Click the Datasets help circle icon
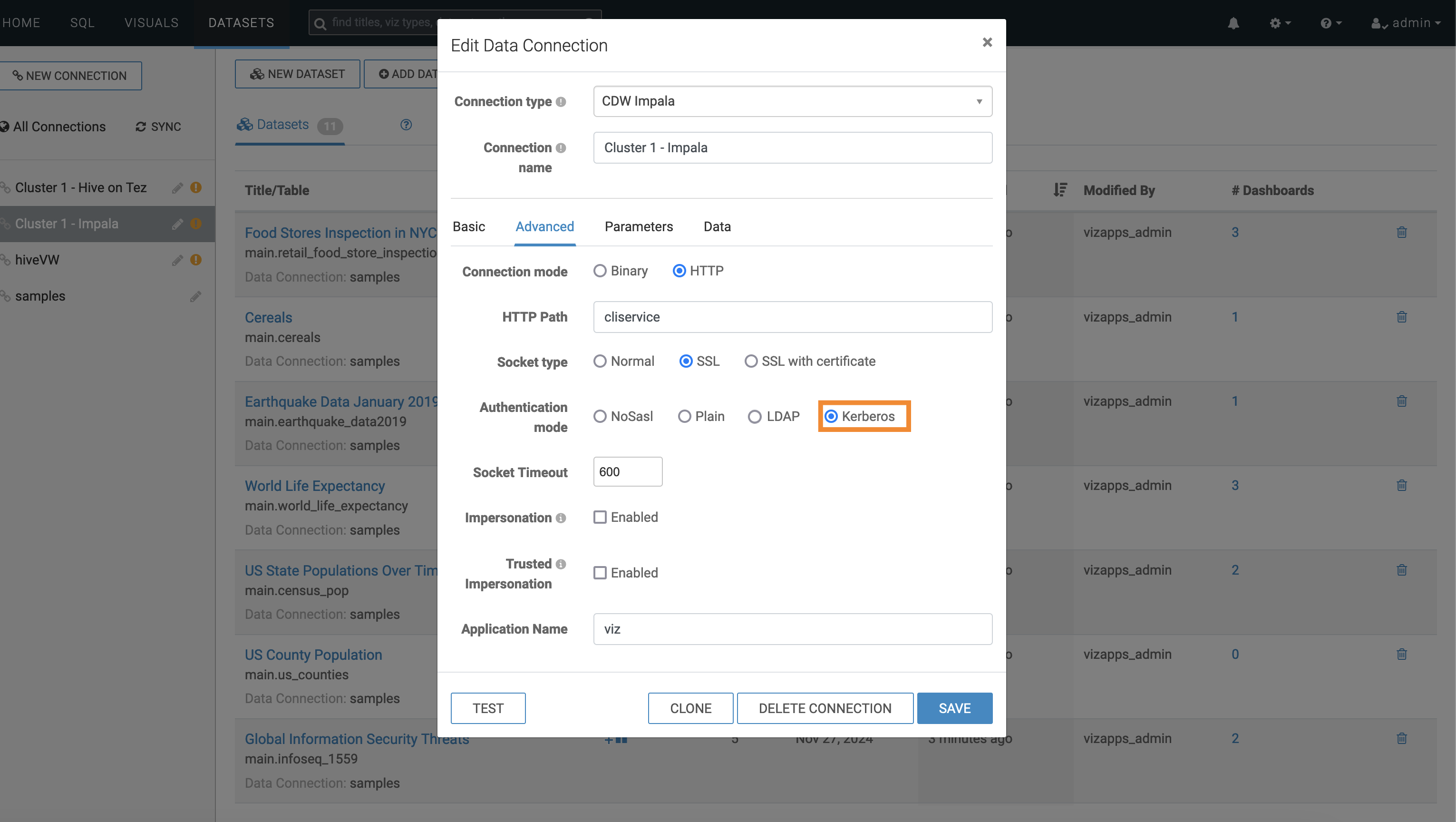The height and width of the screenshot is (822, 1456). (x=406, y=125)
